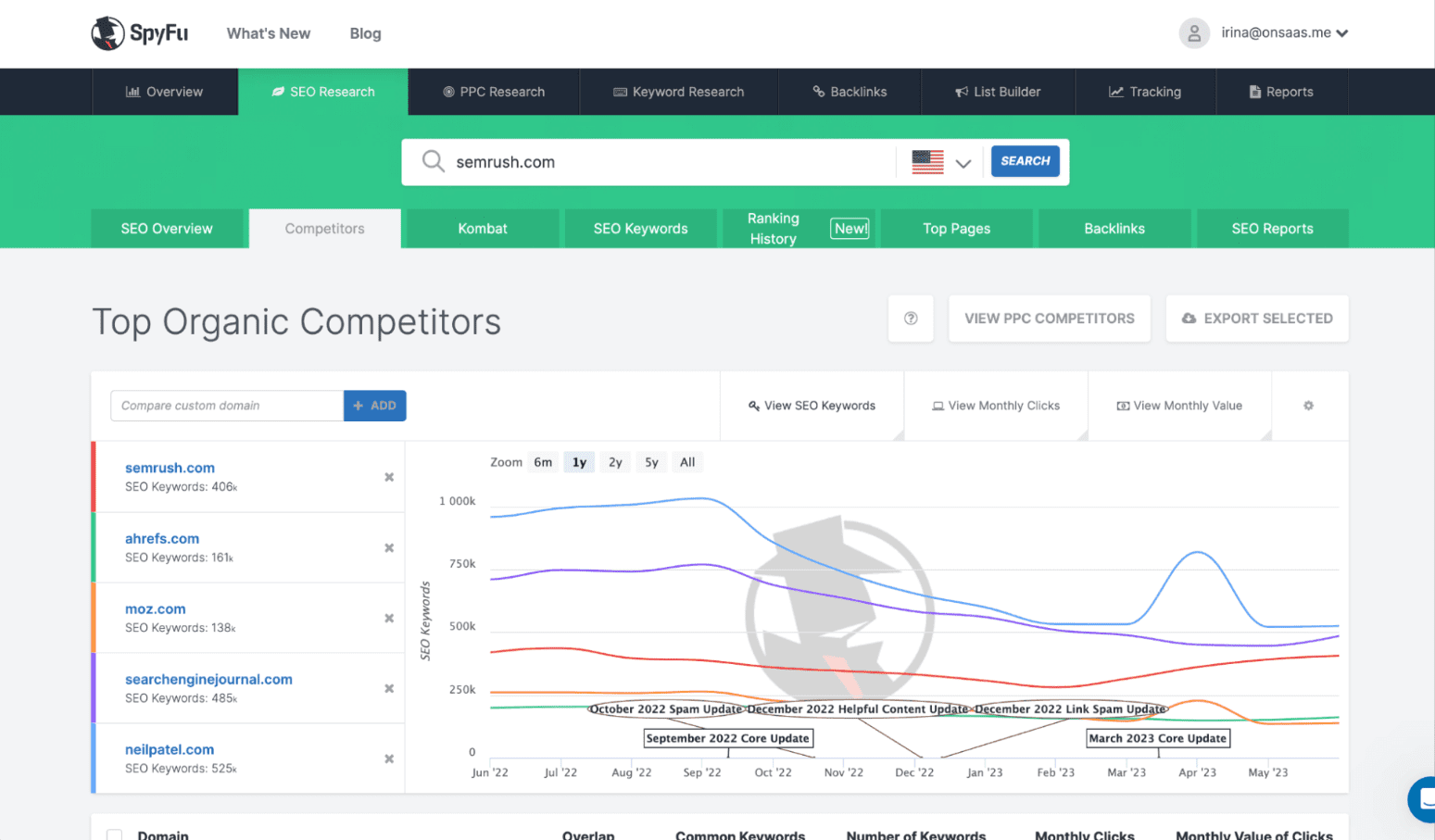The height and width of the screenshot is (840, 1435).
Task: Click the SpyFu logo
Action: [x=140, y=33]
